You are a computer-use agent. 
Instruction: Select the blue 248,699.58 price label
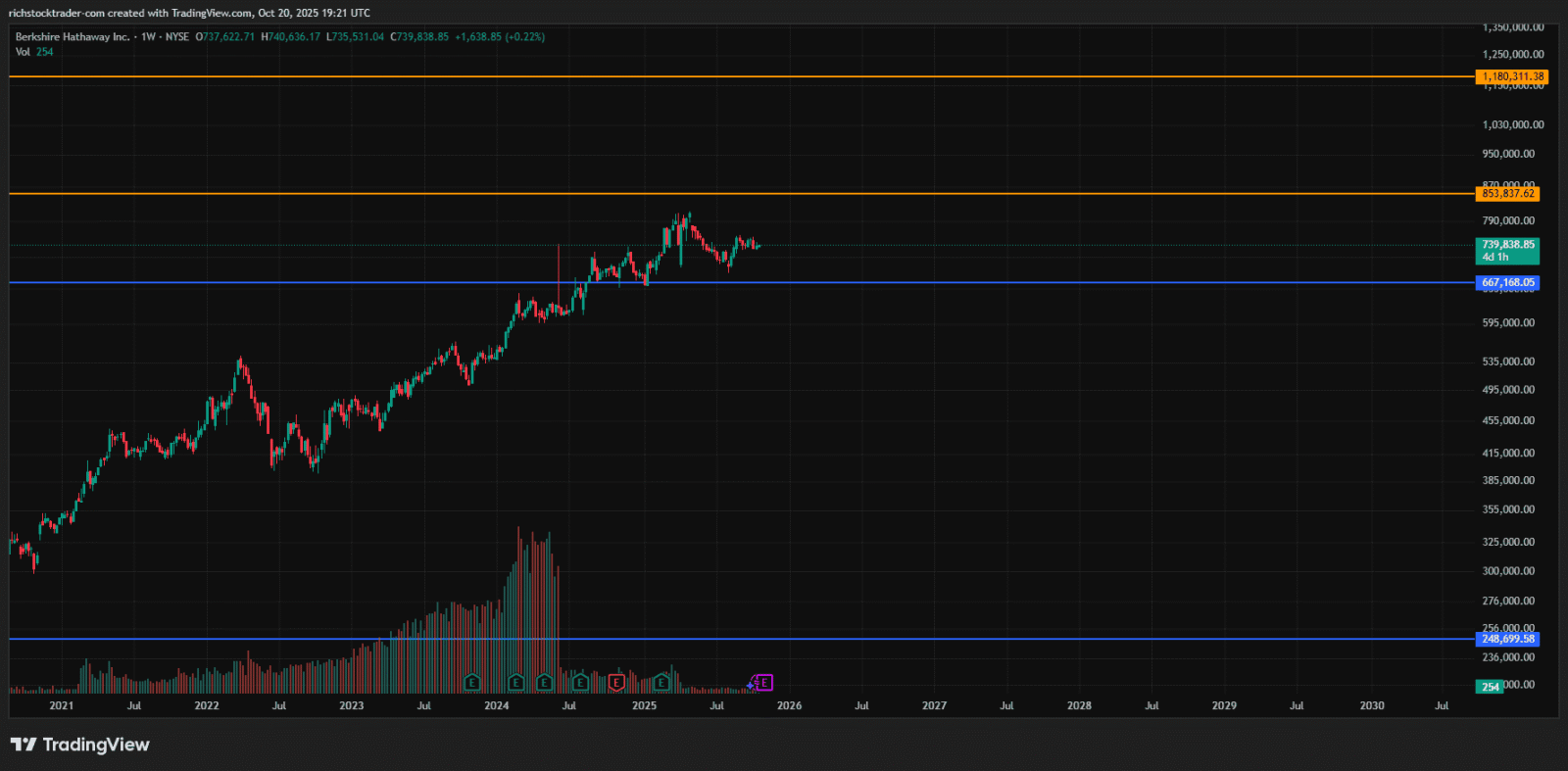tap(1507, 639)
